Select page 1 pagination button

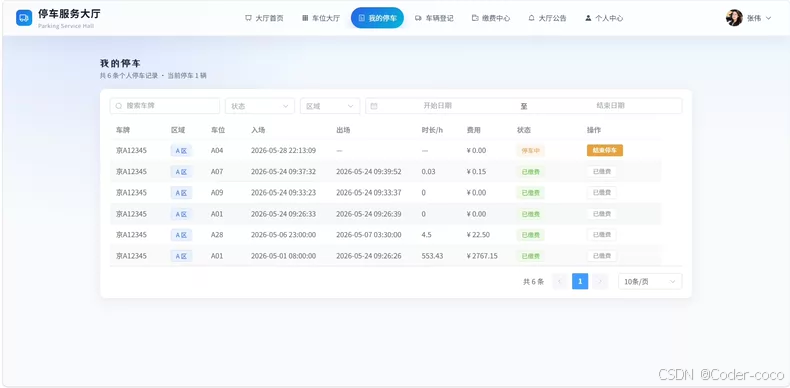pos(580,281)
